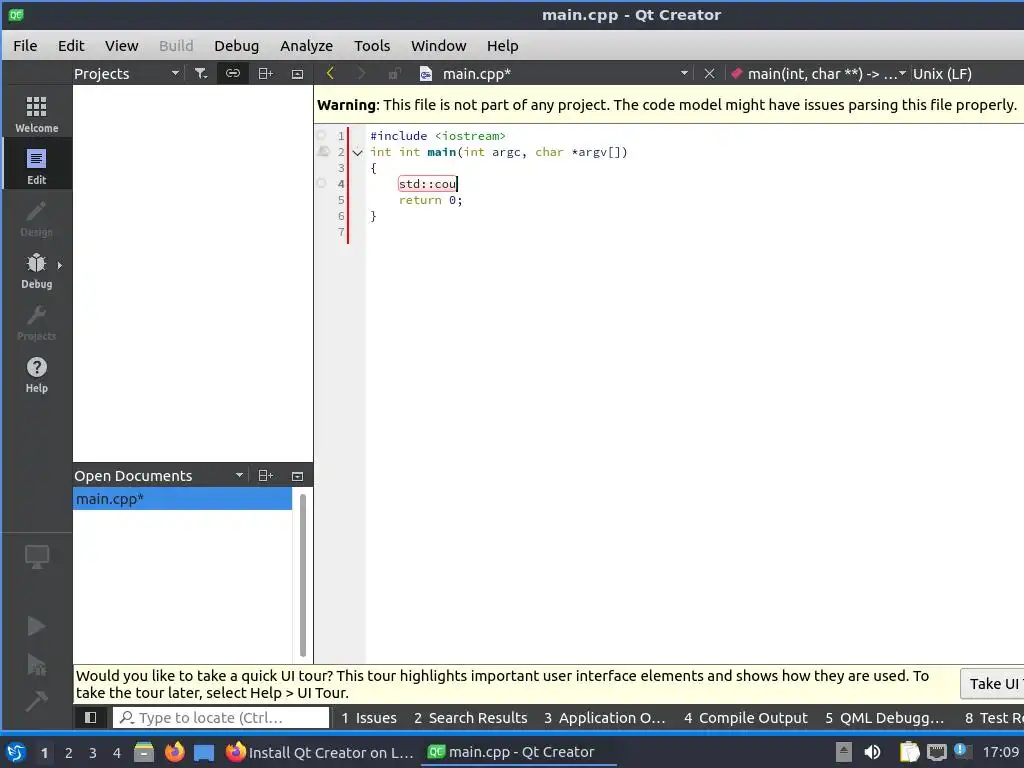
Task: Select main.cpp* in Open Documents
Action: [182, 499]
